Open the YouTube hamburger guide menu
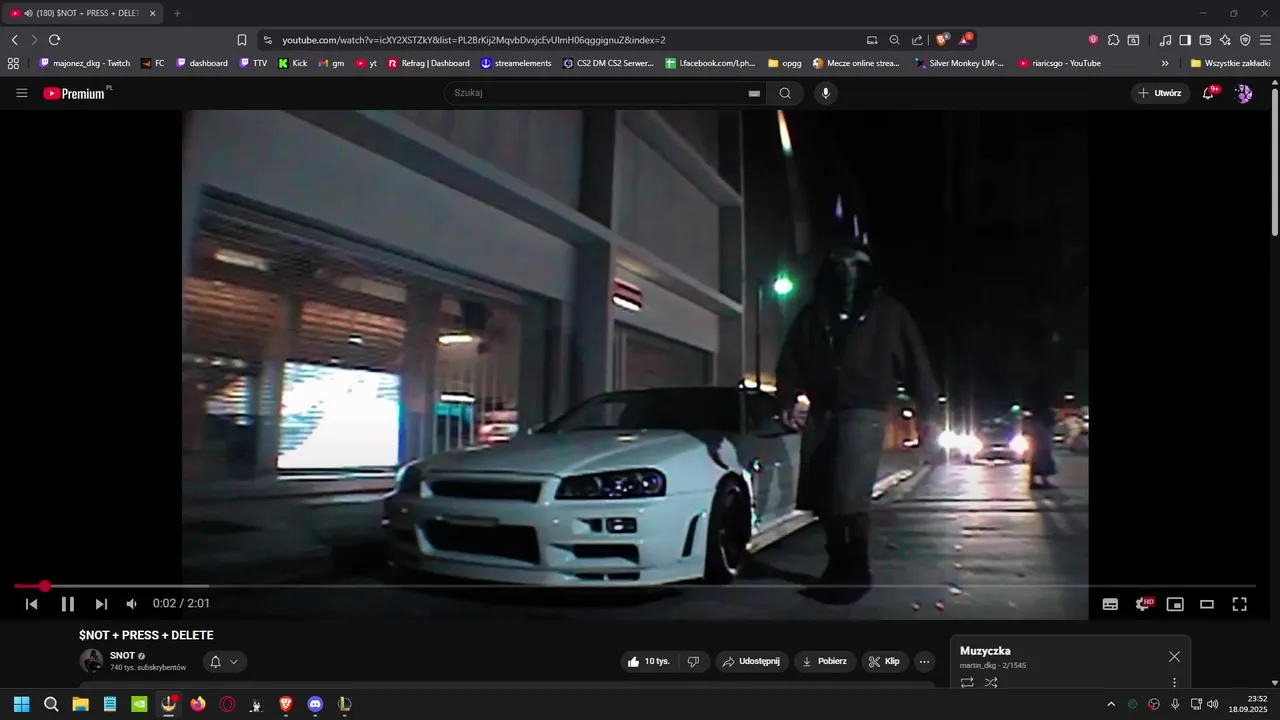Screen dimensions: 1280x720 (22, 93)
